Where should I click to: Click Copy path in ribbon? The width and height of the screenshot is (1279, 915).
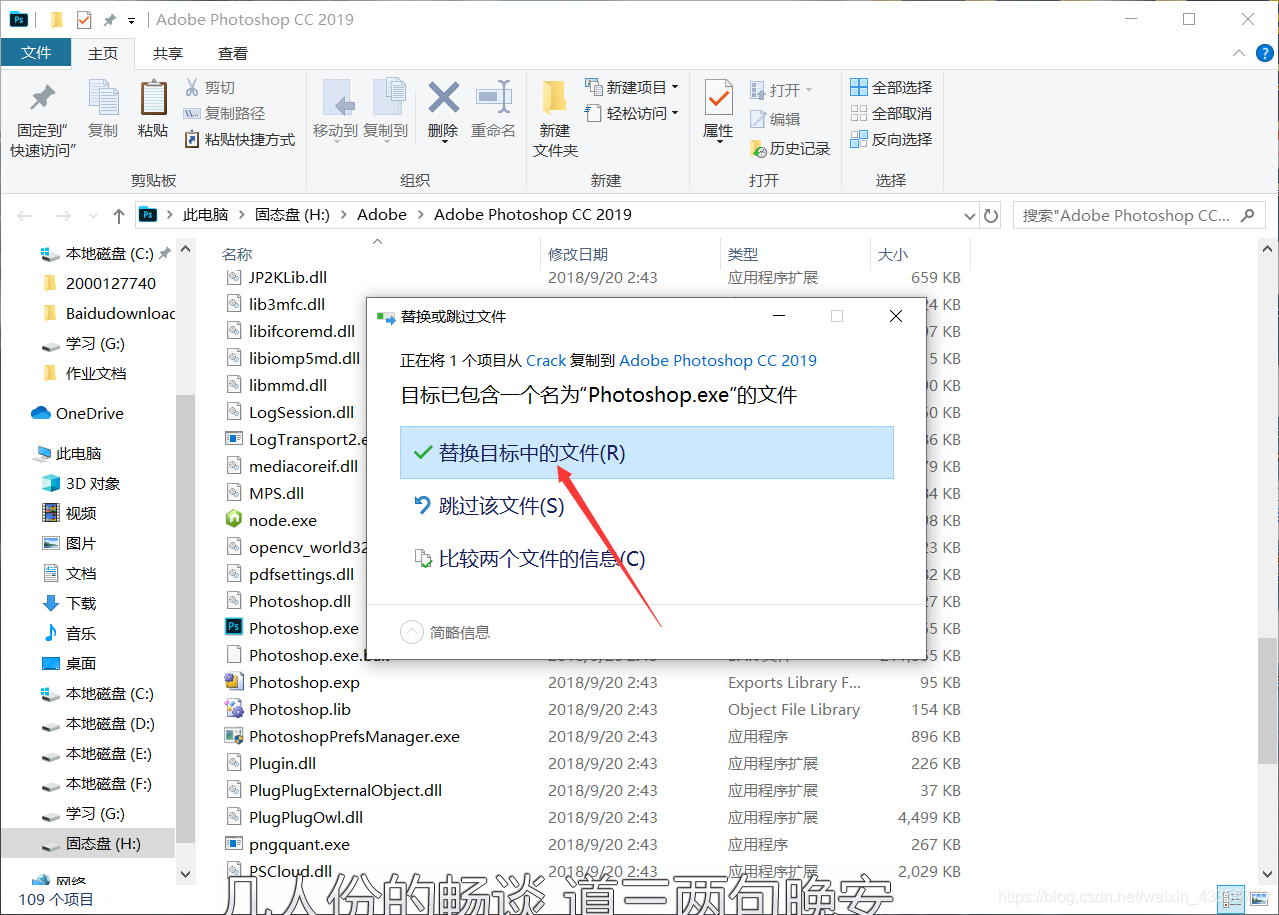click(x=224, y=113)
